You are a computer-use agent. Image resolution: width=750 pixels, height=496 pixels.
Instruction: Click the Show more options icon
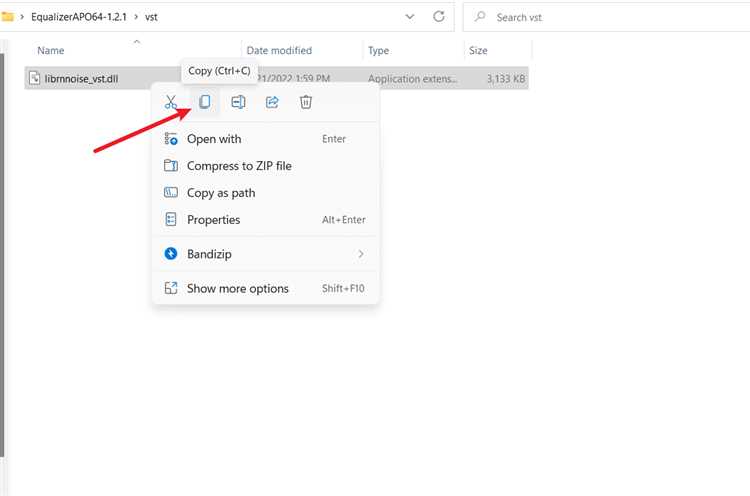pyautogui.click(x=171, y=288)
